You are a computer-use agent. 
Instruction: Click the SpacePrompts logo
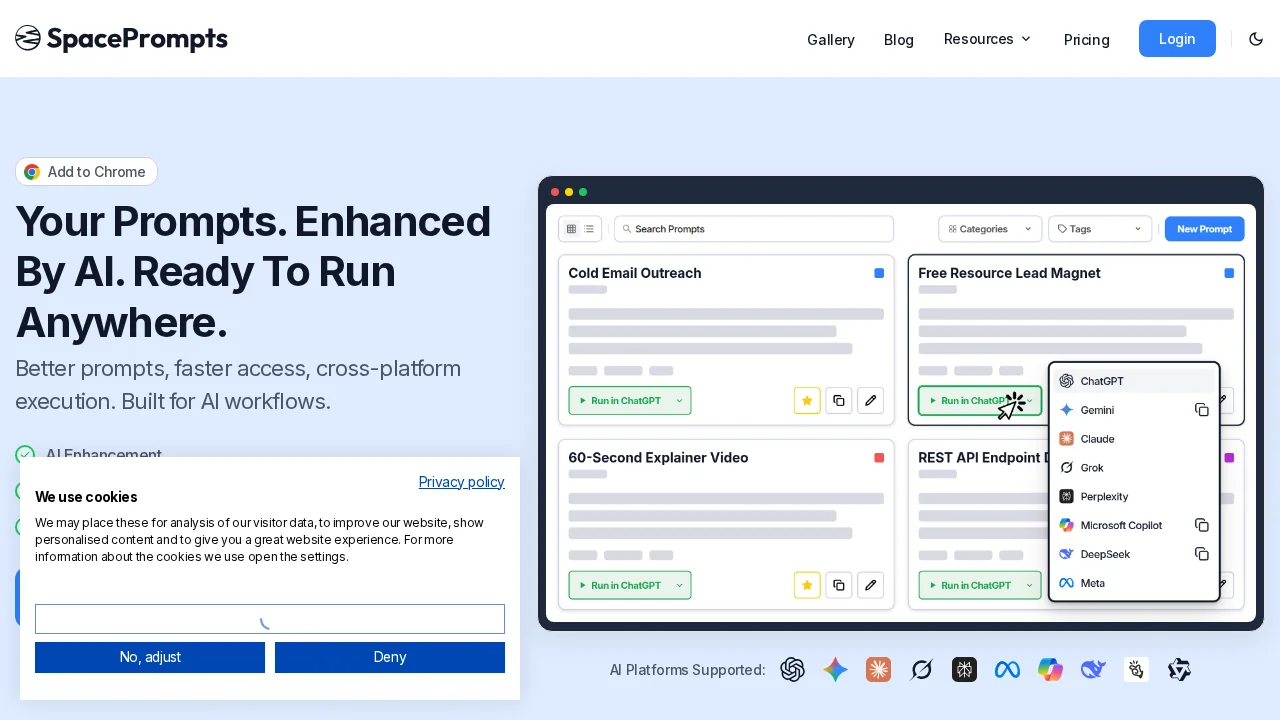122,39
